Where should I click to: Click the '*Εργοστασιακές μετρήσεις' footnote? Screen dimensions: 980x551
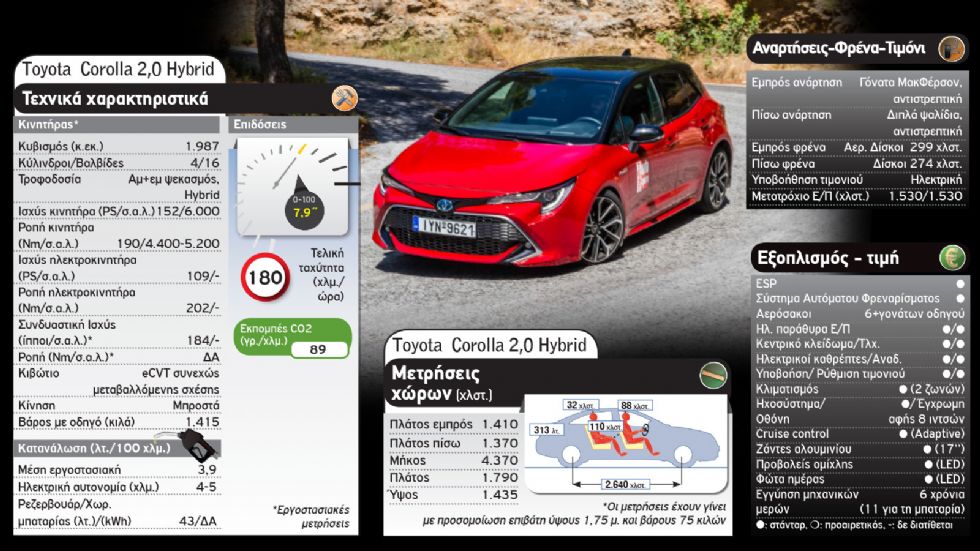[x=311, y=516]
